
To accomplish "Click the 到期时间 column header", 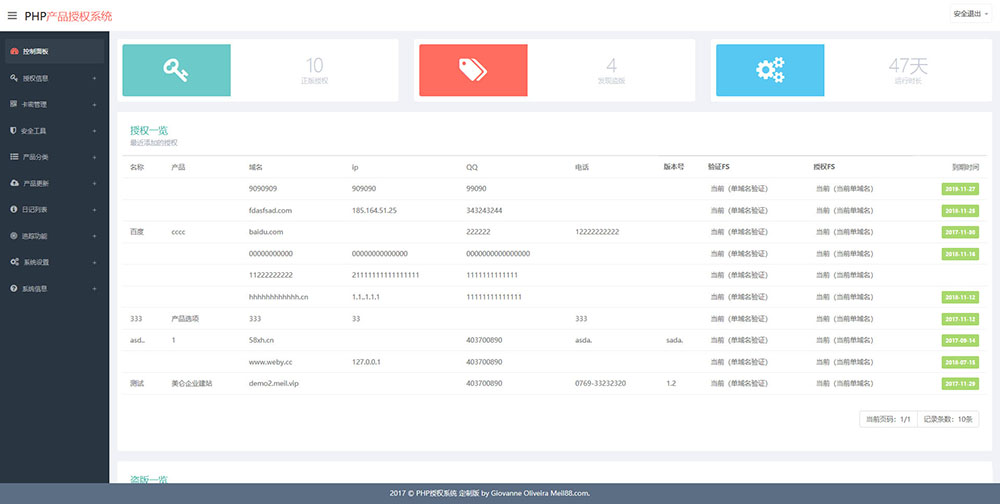I will [966, 167].
